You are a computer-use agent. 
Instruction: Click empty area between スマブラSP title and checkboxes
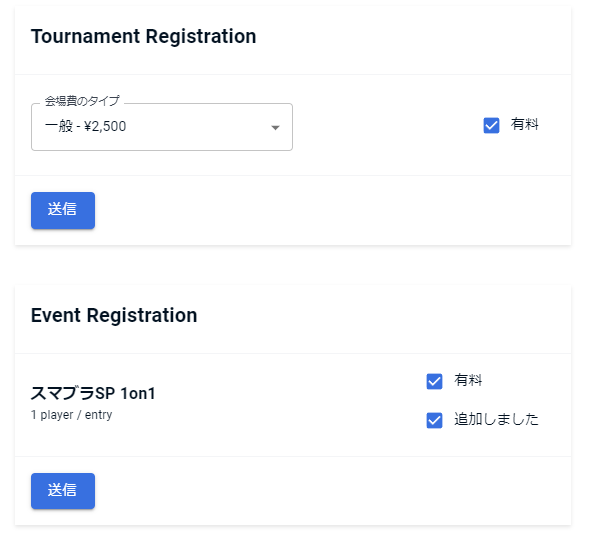coord(290,402)
